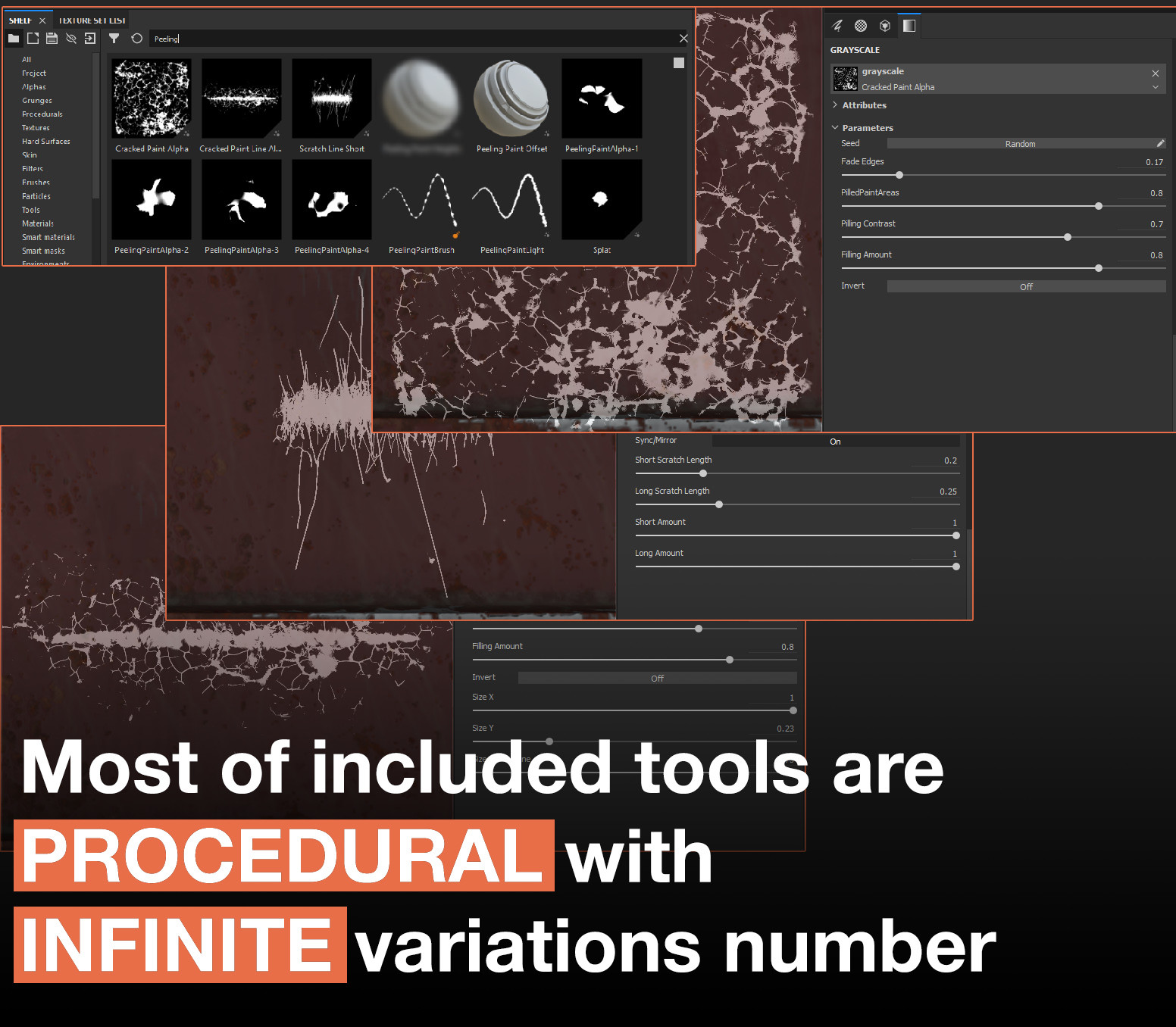Click the Short Amount slider handle
Screen dimensions: 1176x1027
click(x=956, y=535)
